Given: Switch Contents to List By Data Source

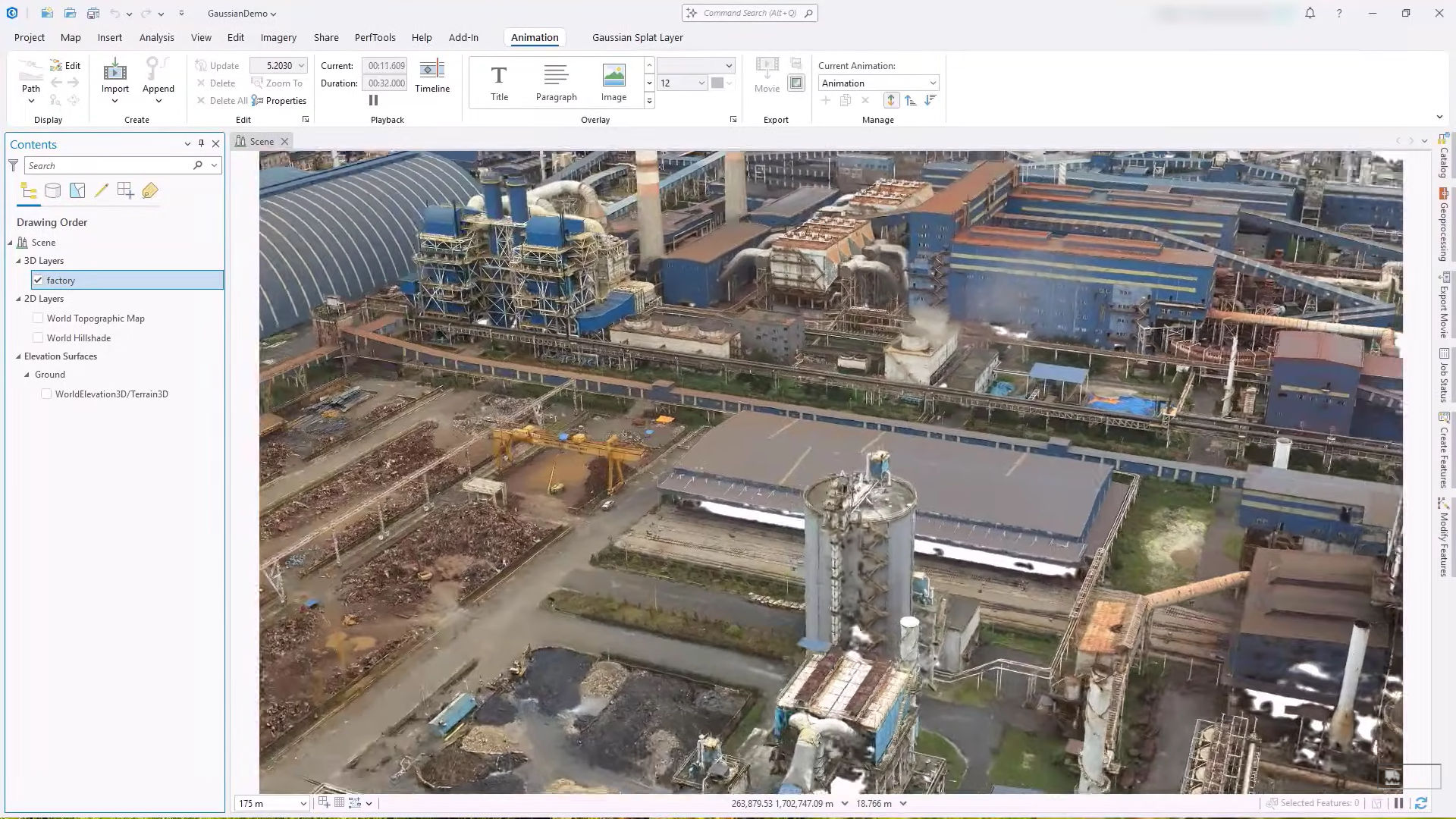Looking at the screenshot, I should pos(52,190).
